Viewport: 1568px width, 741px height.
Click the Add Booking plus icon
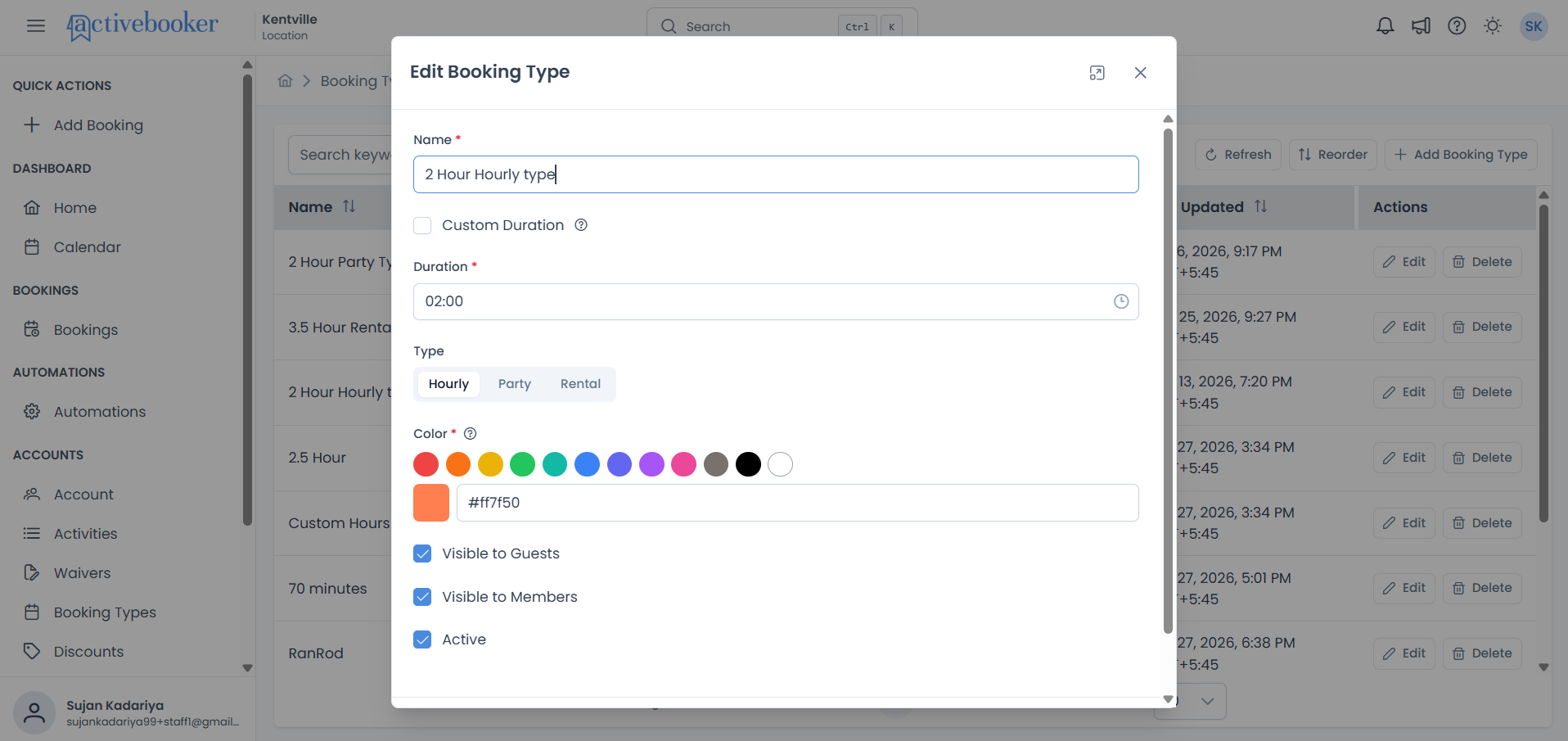32,124
